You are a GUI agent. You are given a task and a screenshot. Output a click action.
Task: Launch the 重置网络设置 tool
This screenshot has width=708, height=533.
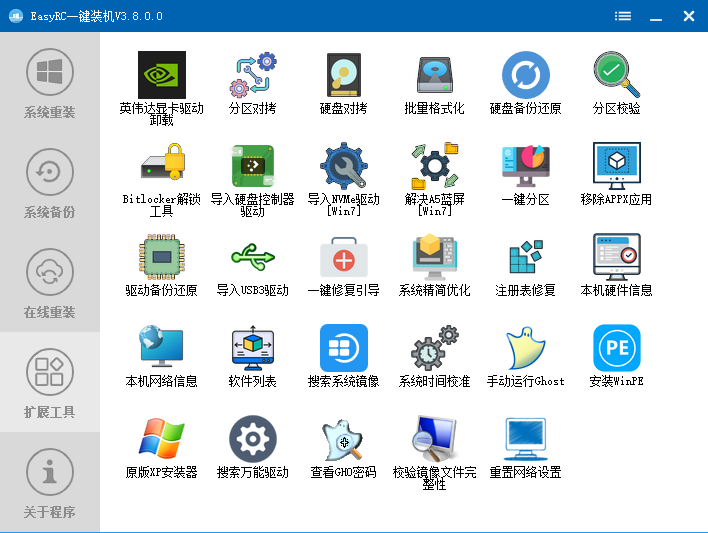pyautogui.click(x=526, y=447)
